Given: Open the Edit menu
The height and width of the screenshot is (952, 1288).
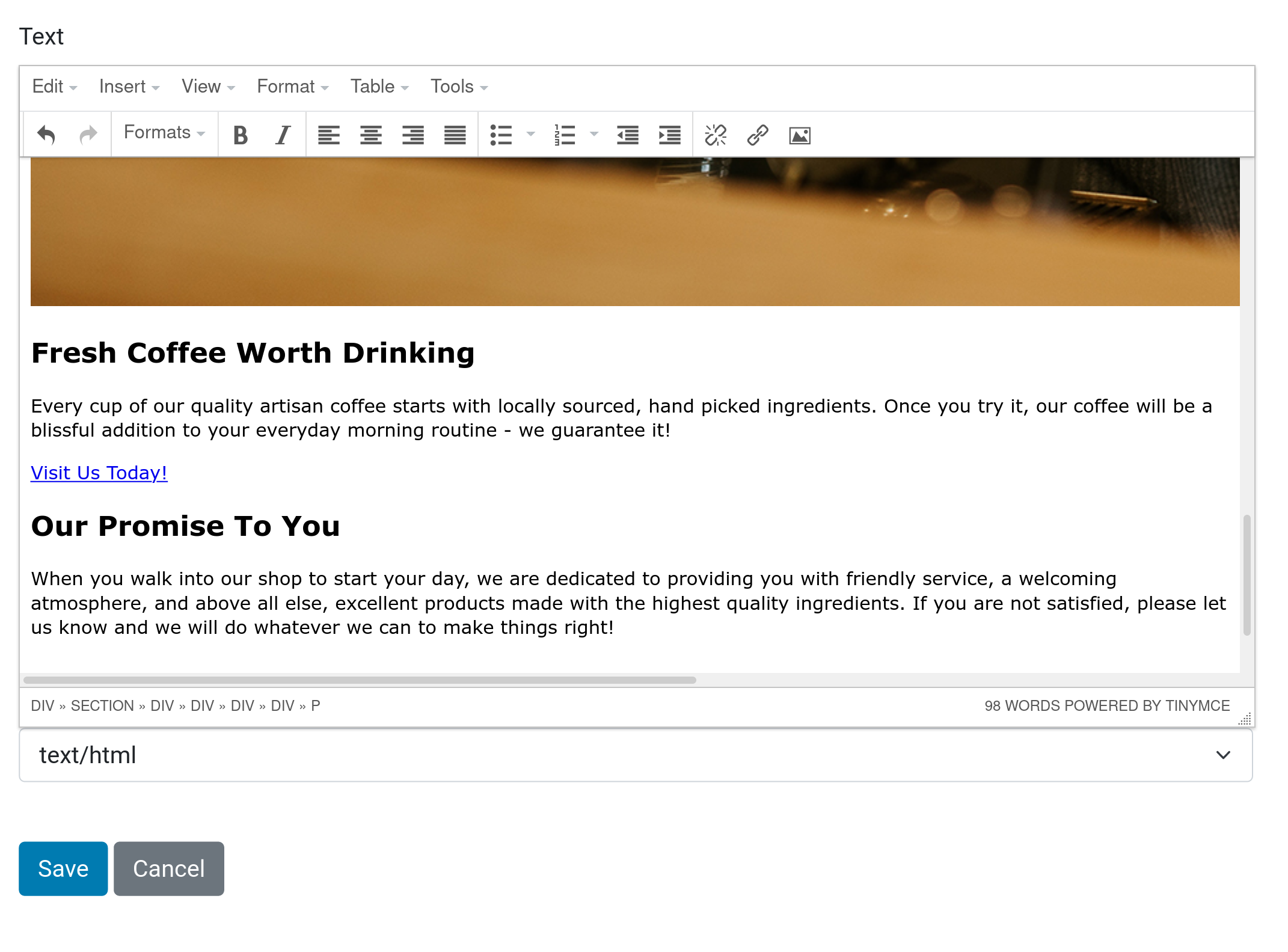Looking at the screenshot, I should coord(55,87).
